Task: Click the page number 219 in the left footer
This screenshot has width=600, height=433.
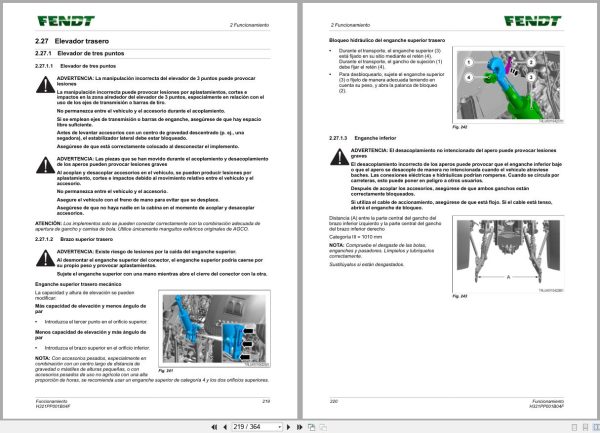Action: click(x=266, y=401)
